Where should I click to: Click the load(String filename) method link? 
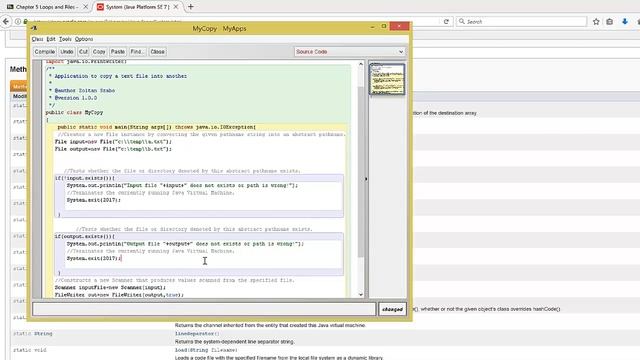point(206,350)
